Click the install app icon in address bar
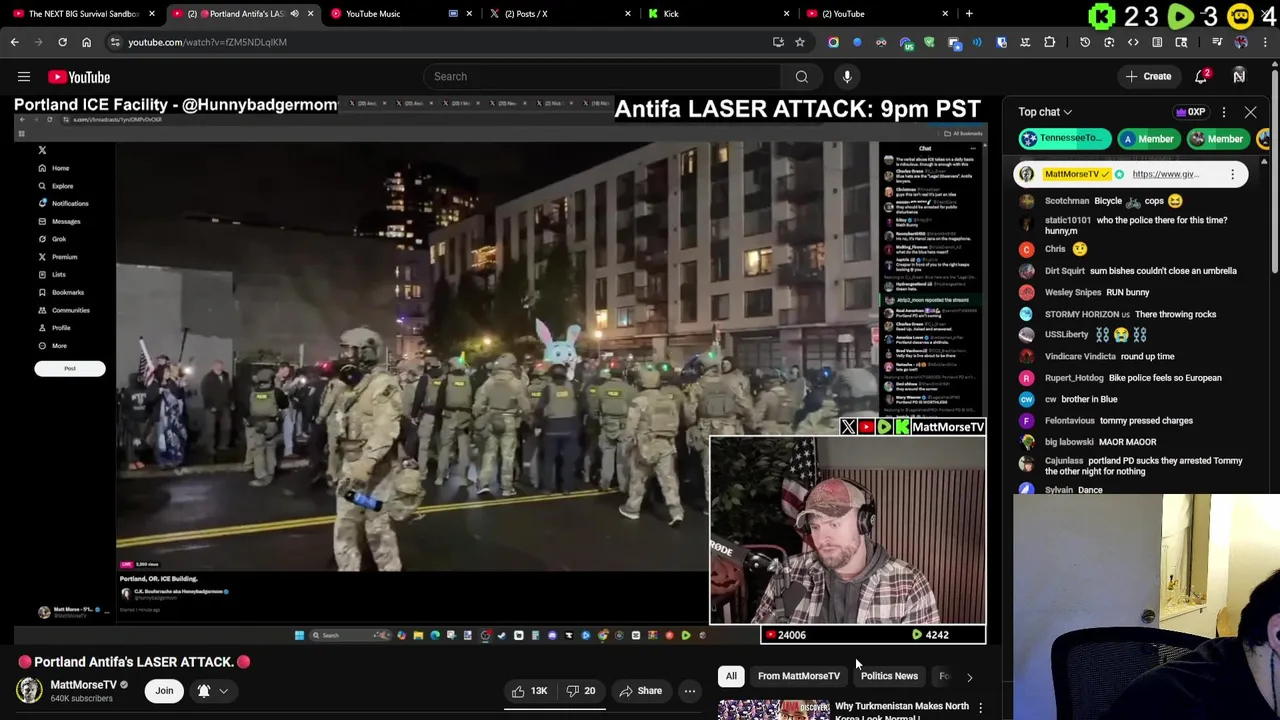This screenshot has width=1280, height=720. click(778, 42)
